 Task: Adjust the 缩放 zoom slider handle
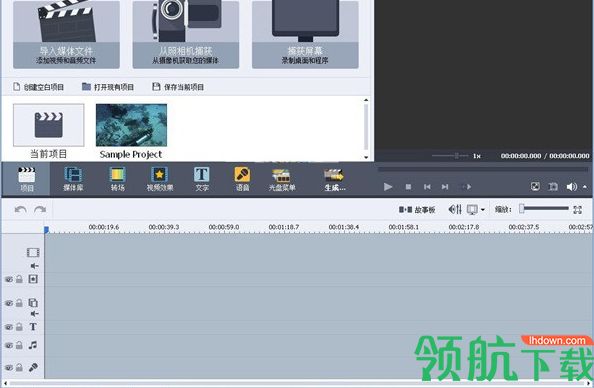pyautogui.click(x=522, y=208)
